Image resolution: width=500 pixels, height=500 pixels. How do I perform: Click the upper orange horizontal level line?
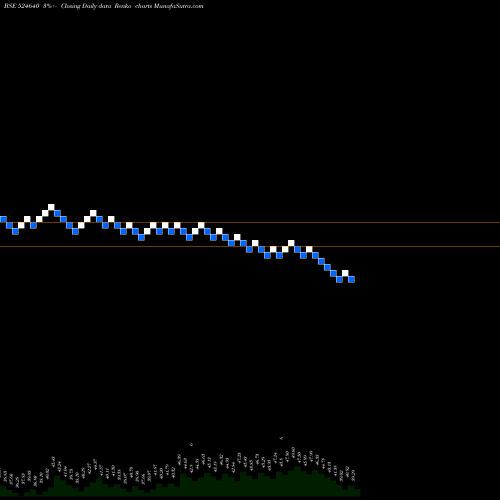tap(250, 222)
